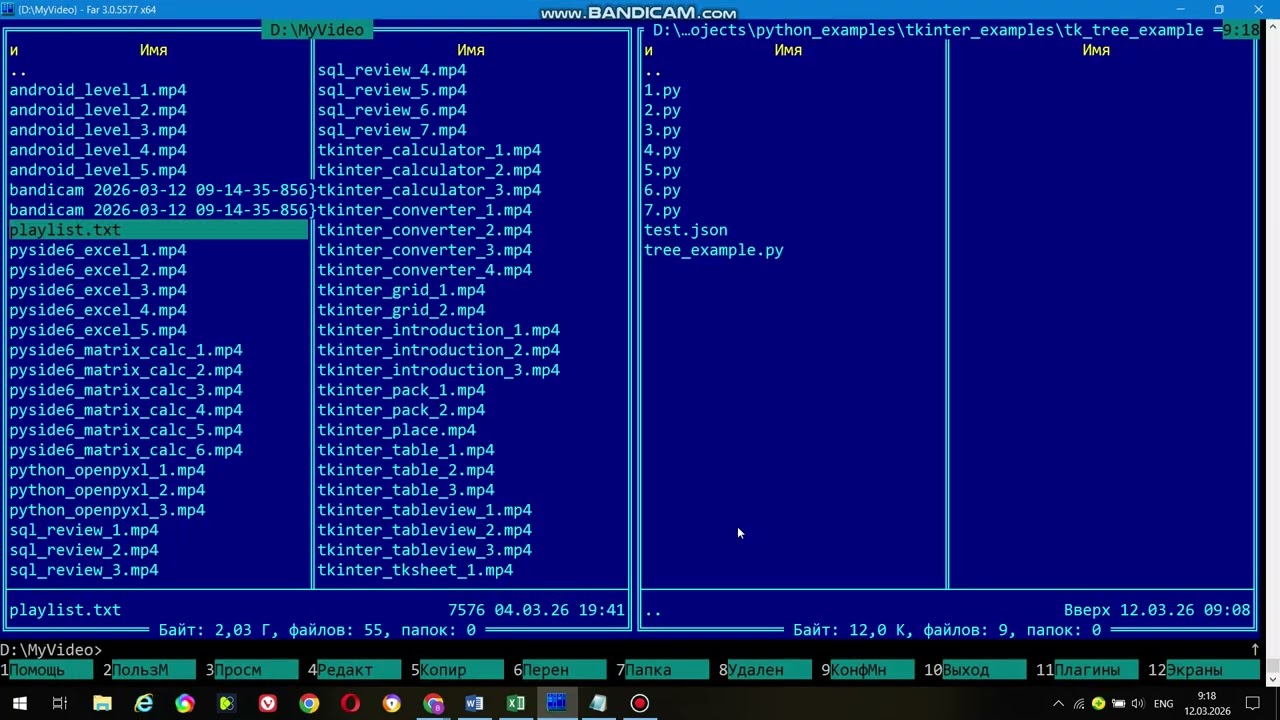The height and width of the screenshot is (720, 1280).
Task: Open the red Opera browser icon
Action: click(x=350, y=704)
